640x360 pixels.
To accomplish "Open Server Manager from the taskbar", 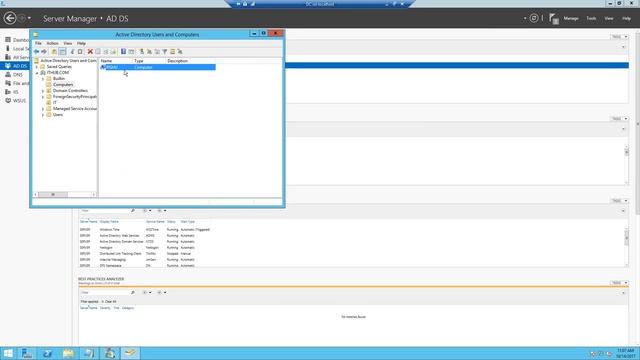I will [x=27, y=353].
